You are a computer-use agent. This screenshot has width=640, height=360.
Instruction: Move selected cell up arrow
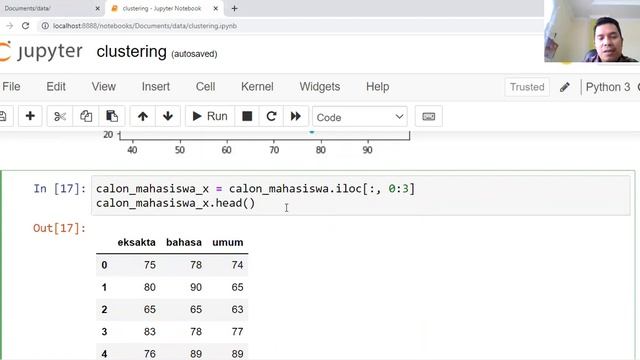tap(143, 116)
